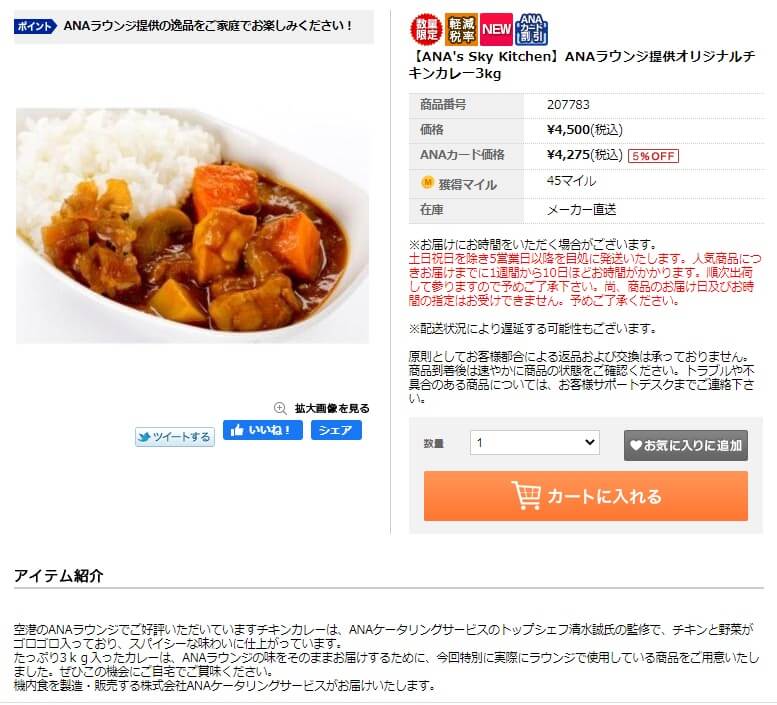
Task: Share the product via シェア button
Action: tap(336, 430)
